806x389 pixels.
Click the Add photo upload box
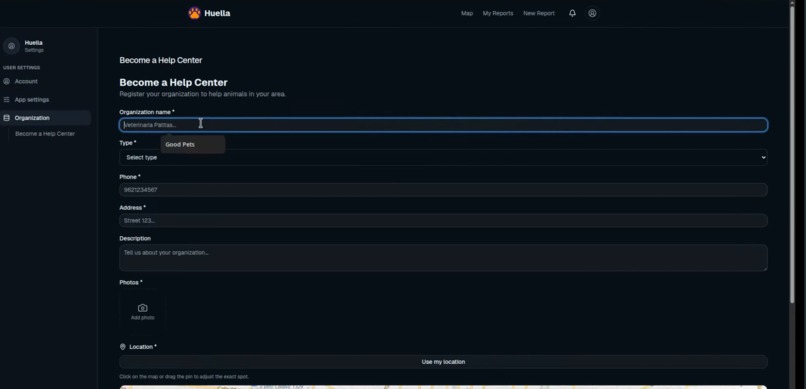coord(142,312)
